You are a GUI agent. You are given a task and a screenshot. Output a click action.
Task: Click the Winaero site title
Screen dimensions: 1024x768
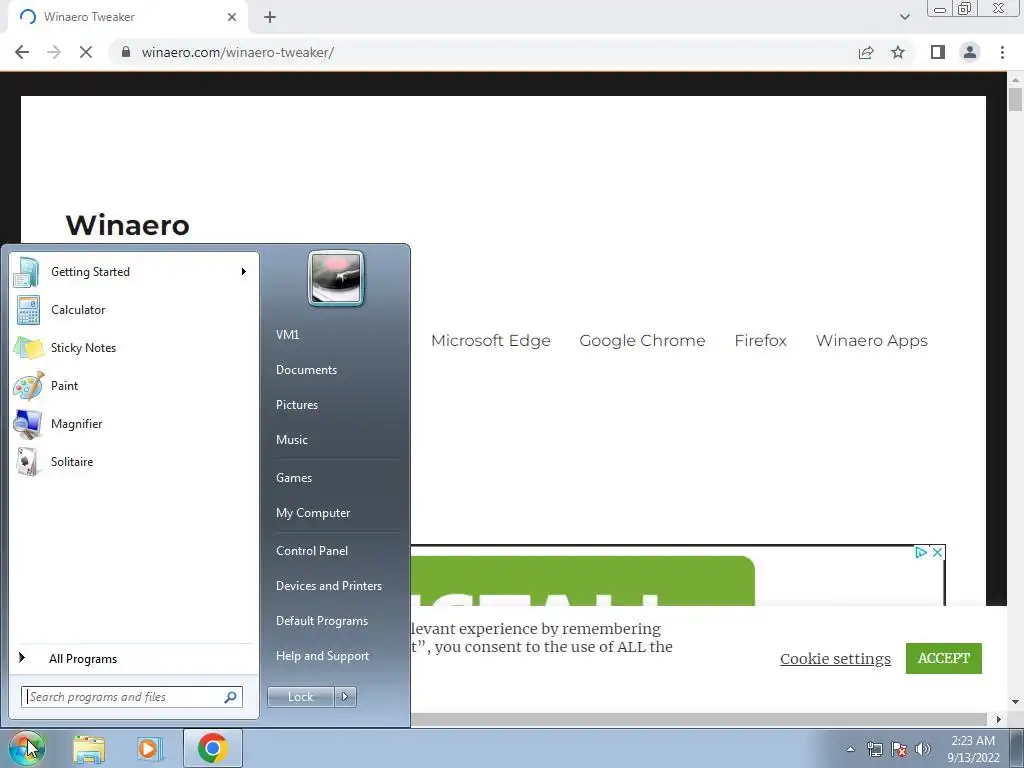click(x=127, y=225)
